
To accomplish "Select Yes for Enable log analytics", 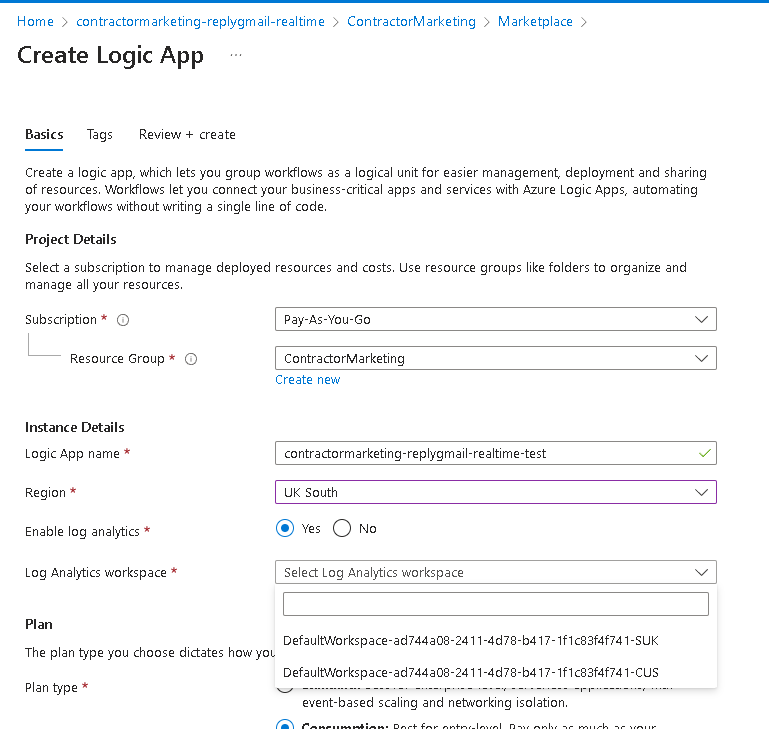I will tap(285, 528).
